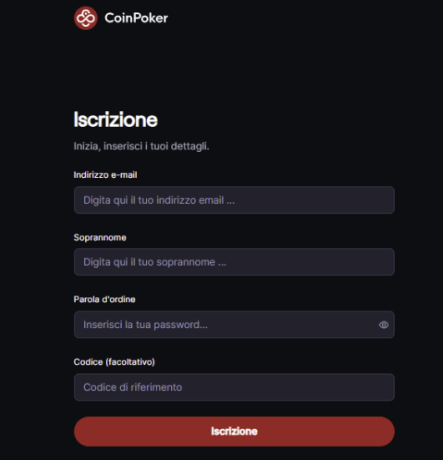The height and width of the screenshot is (460, 443).
Task: Toggle password visibility in Parola d'ordine
Action: click(x=384, y=325)
